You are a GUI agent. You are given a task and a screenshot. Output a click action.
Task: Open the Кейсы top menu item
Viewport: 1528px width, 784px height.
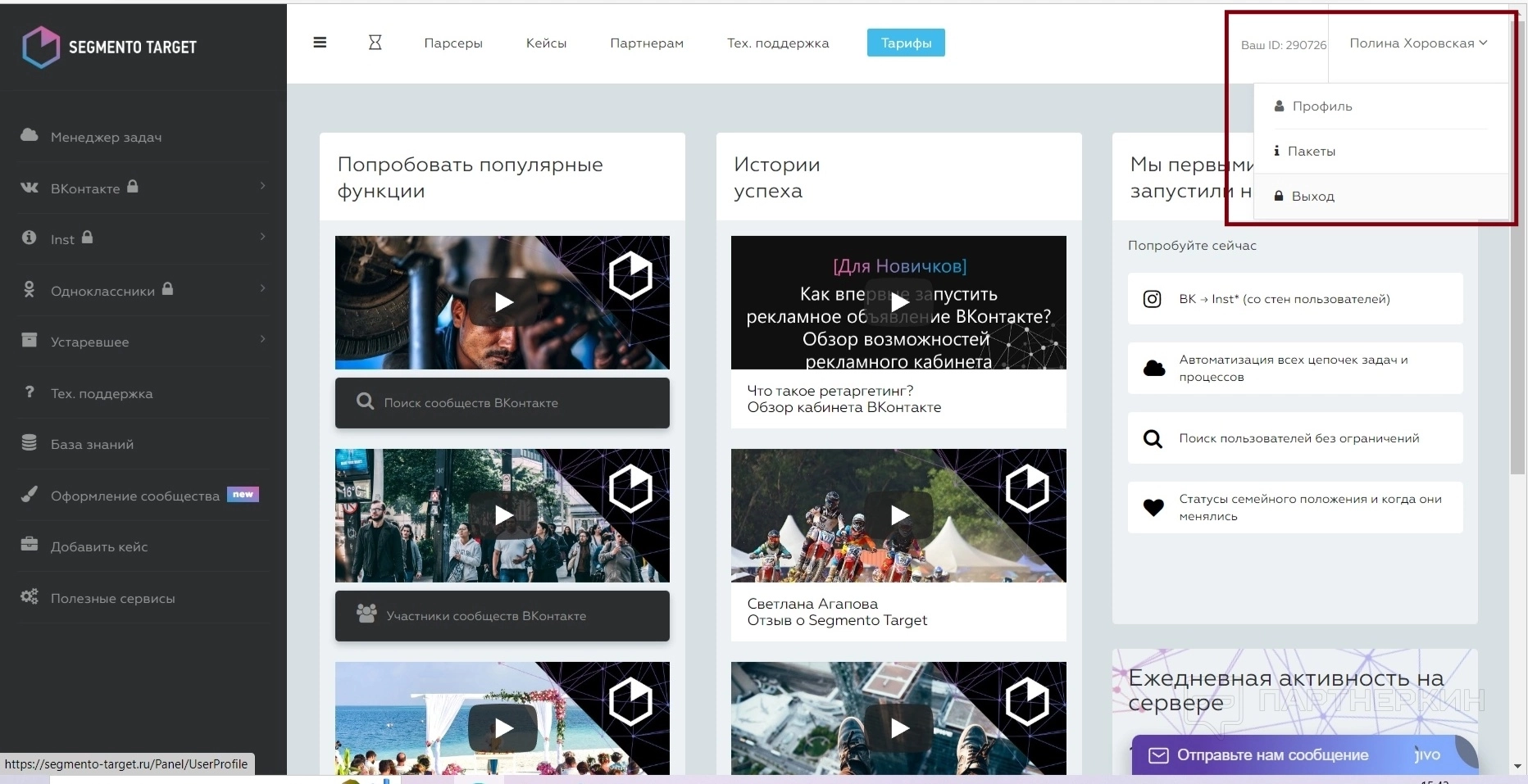pyautogui.click(x=546, y=43)
